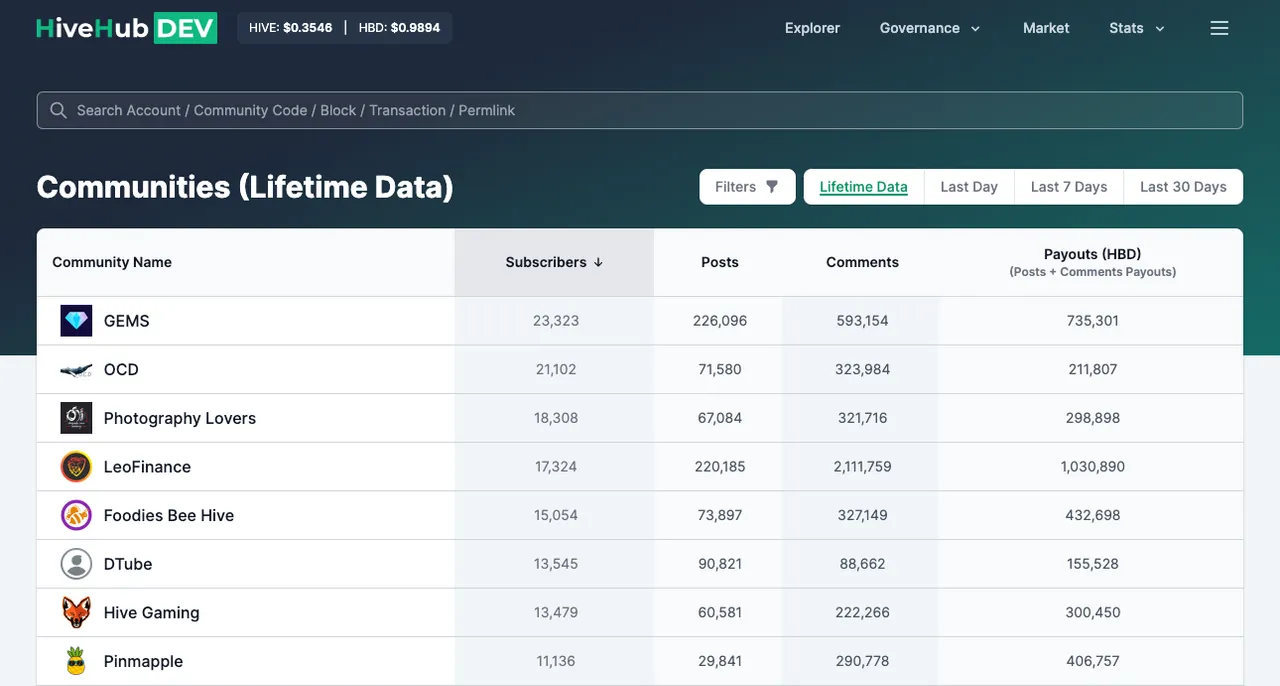Click the HBD price ticker
Image resolution: width=1280 pixels, height=686 pixels.
[x=399, y=28]
